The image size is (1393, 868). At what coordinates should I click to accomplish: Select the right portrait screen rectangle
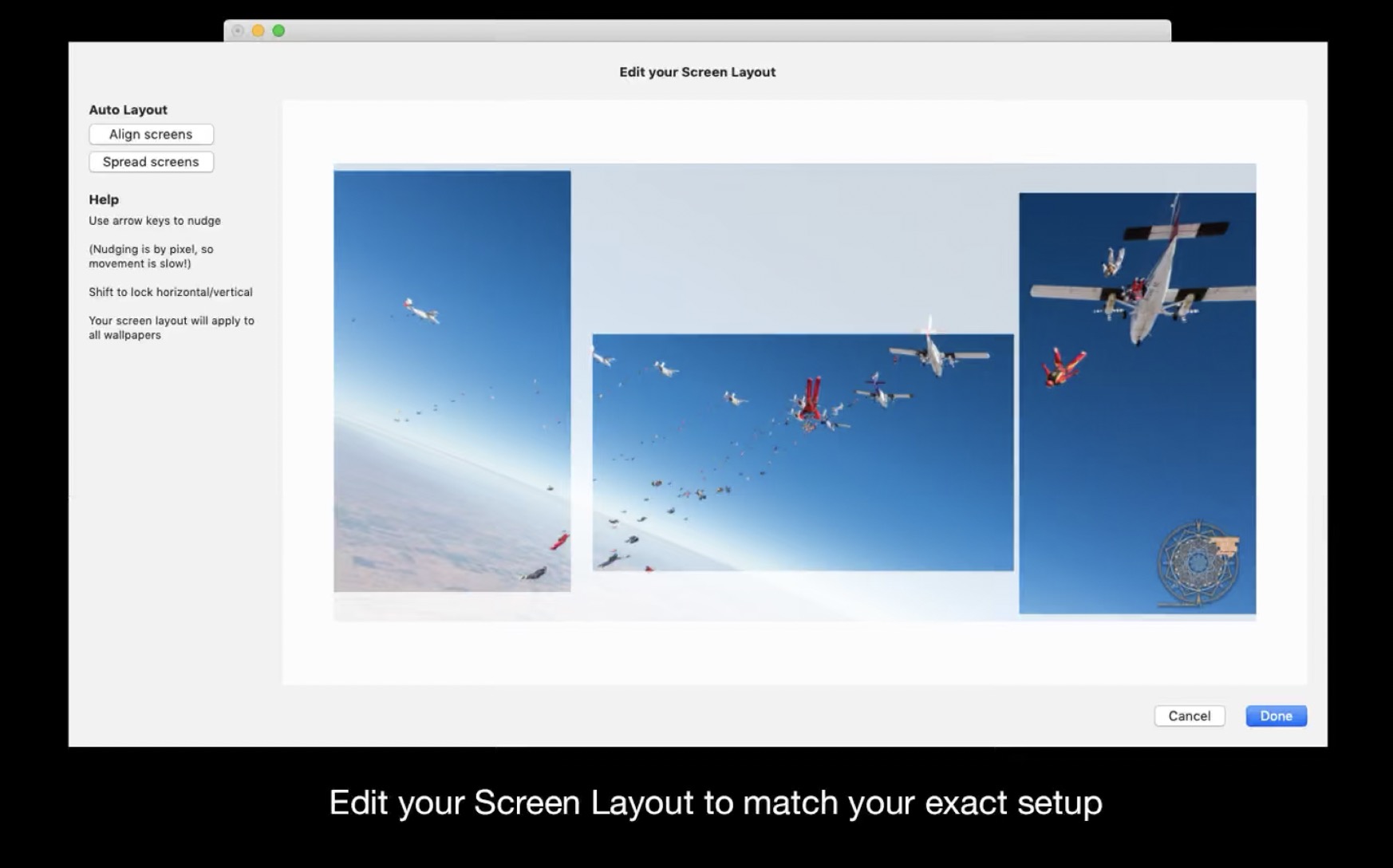(1137, 403)
